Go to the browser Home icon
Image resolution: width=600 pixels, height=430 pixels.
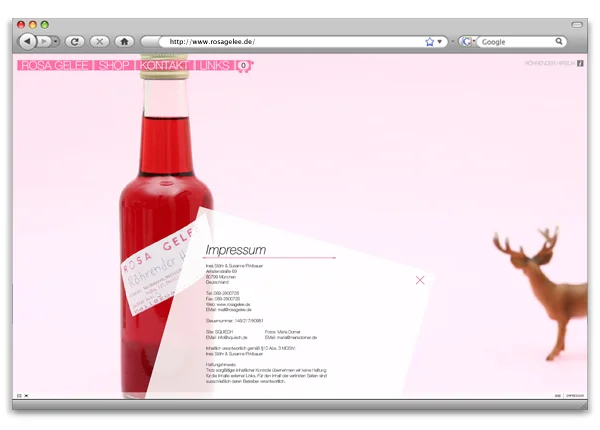coord(124,41)
